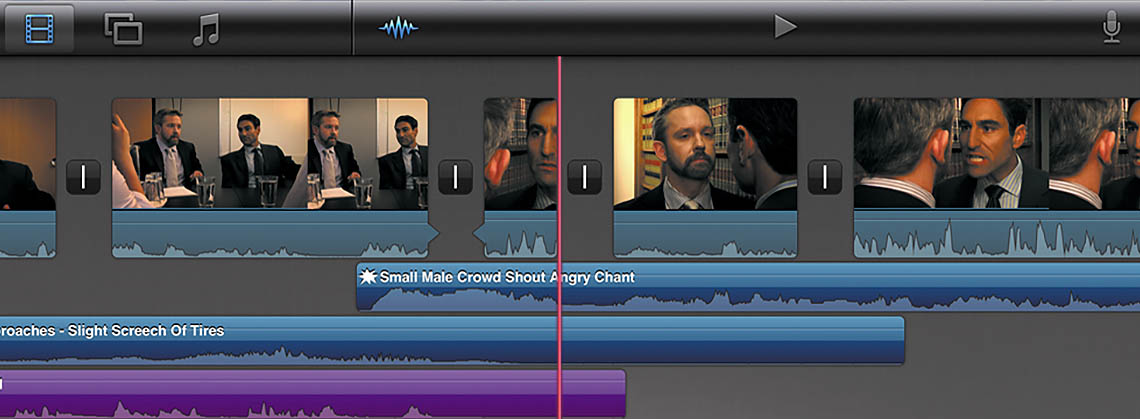Select the Slight Screech Of Tires audio clip

click(x=451, y=340)
